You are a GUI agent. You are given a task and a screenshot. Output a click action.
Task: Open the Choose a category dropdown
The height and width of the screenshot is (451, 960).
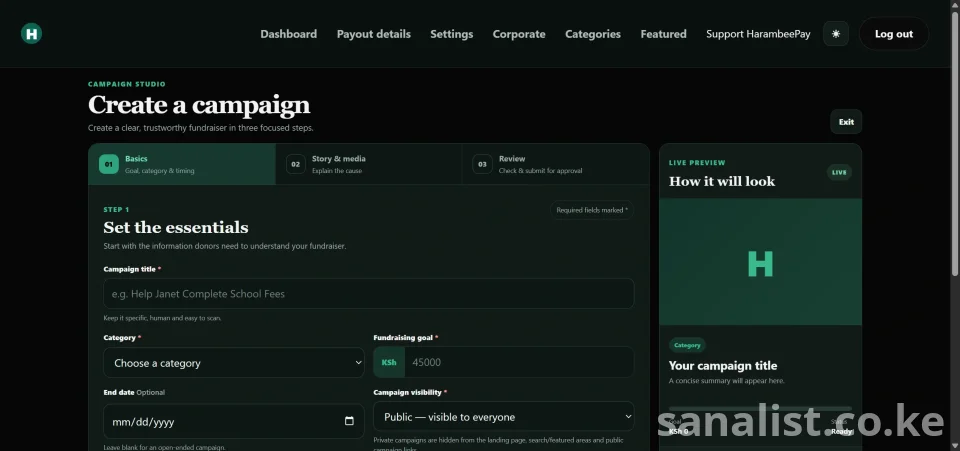point(234,363)
